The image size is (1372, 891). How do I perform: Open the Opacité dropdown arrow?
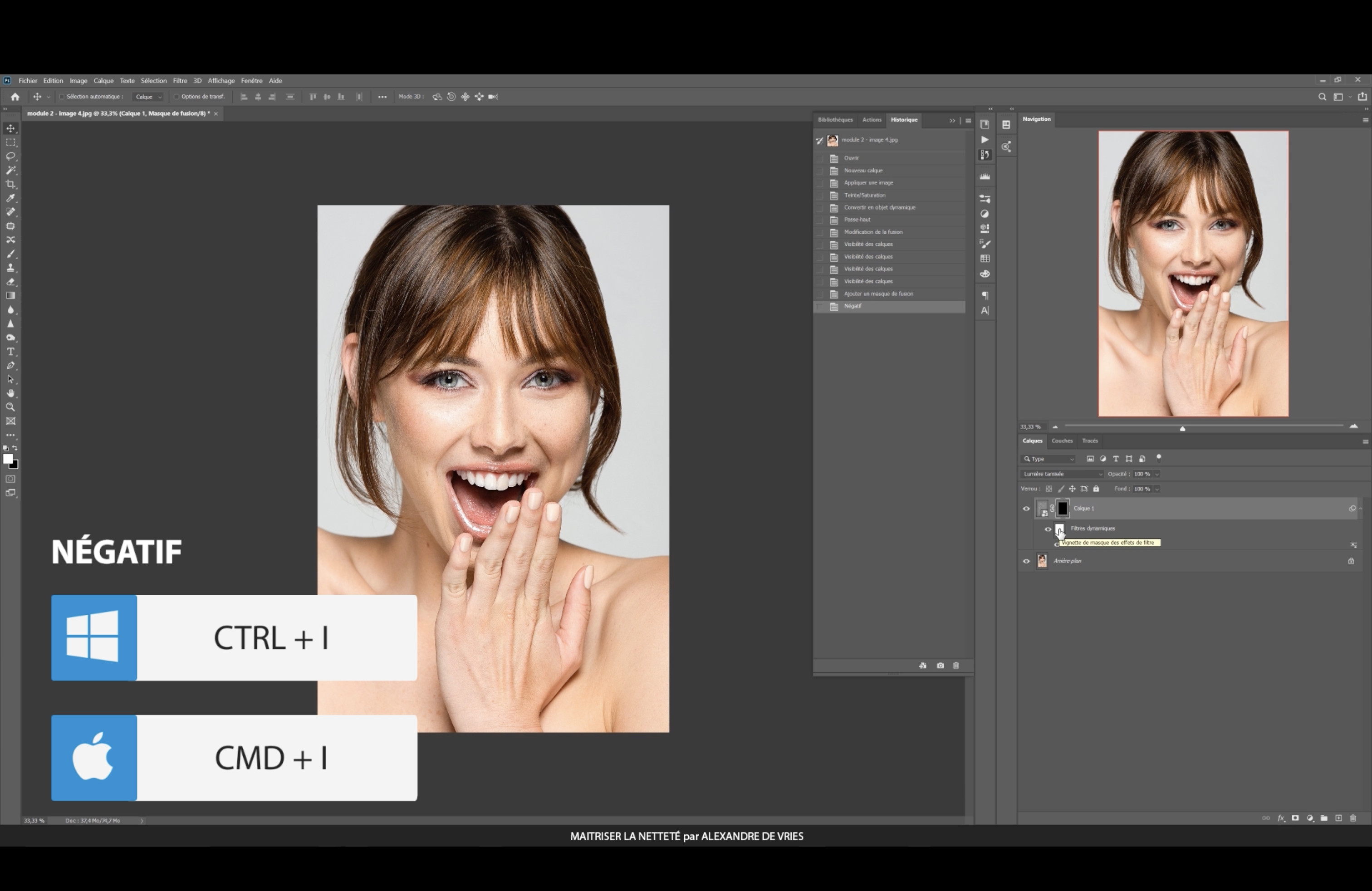pos(1157,475)
